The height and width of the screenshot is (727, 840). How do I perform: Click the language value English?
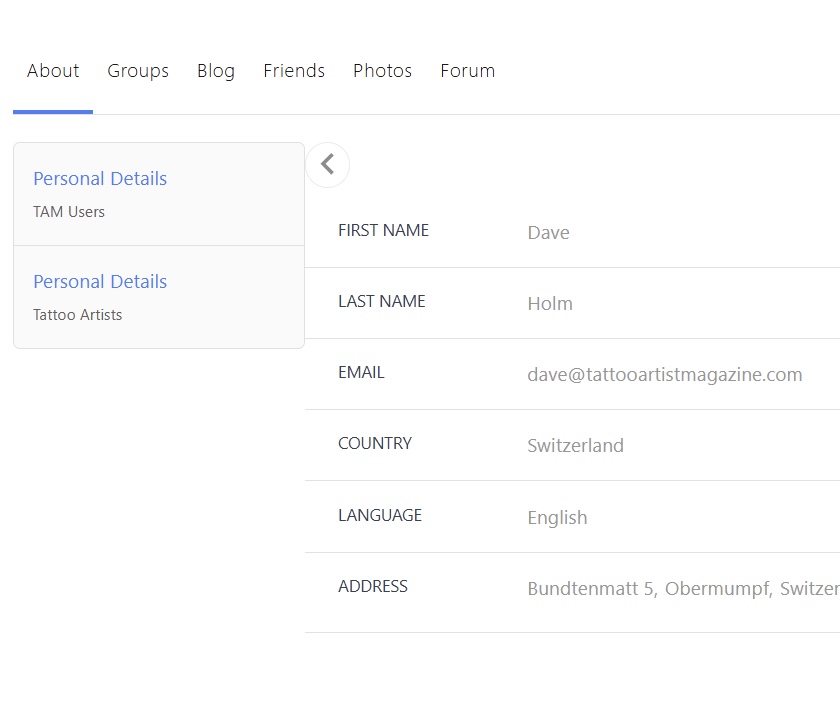pyautogui.click(x=557, y=518)
